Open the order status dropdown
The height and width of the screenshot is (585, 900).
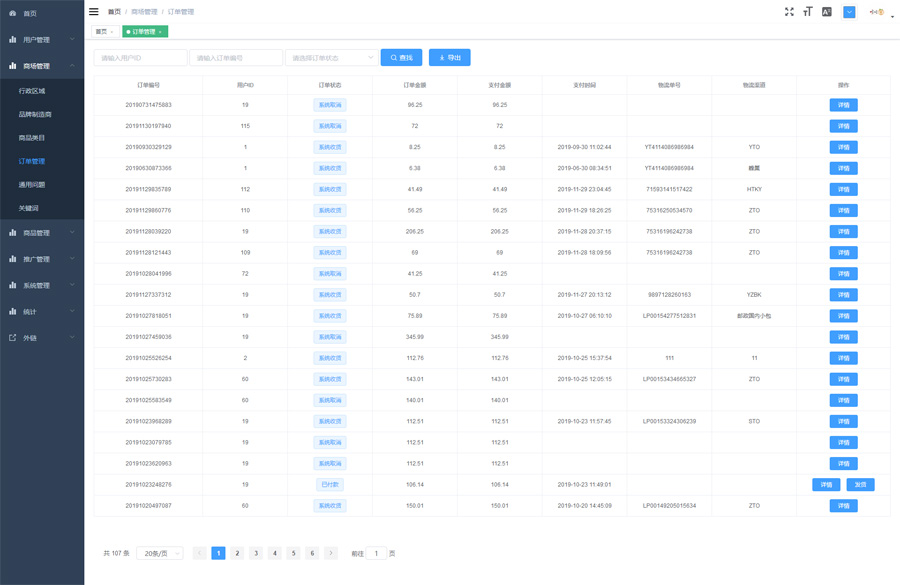tap(331, 58)
